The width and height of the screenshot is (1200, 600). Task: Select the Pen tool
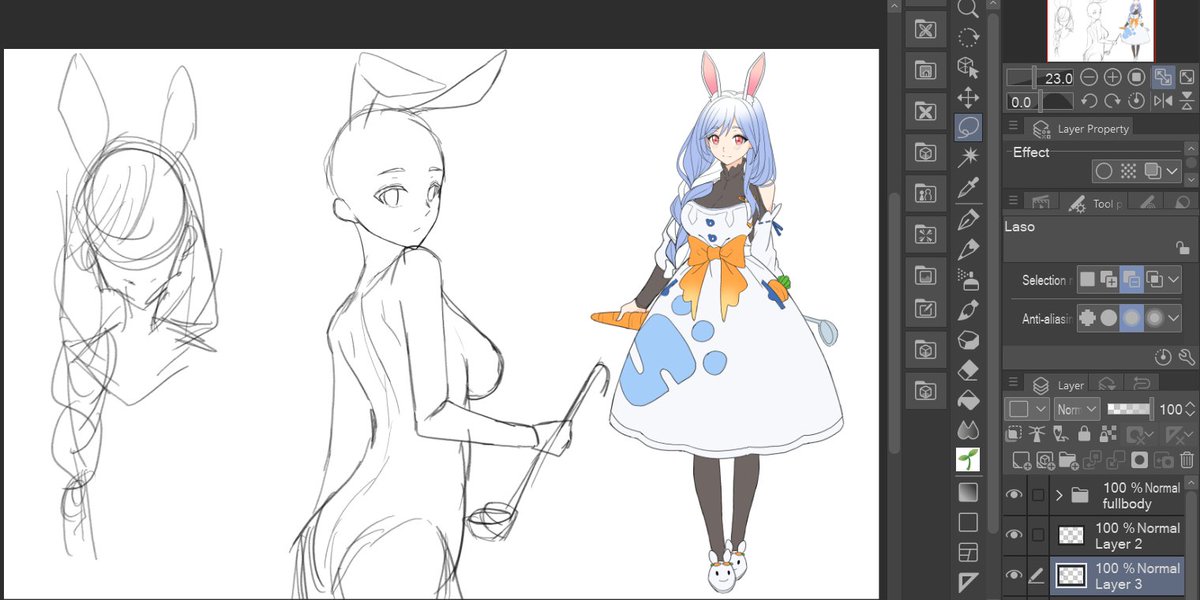click(x=967, y=220)
